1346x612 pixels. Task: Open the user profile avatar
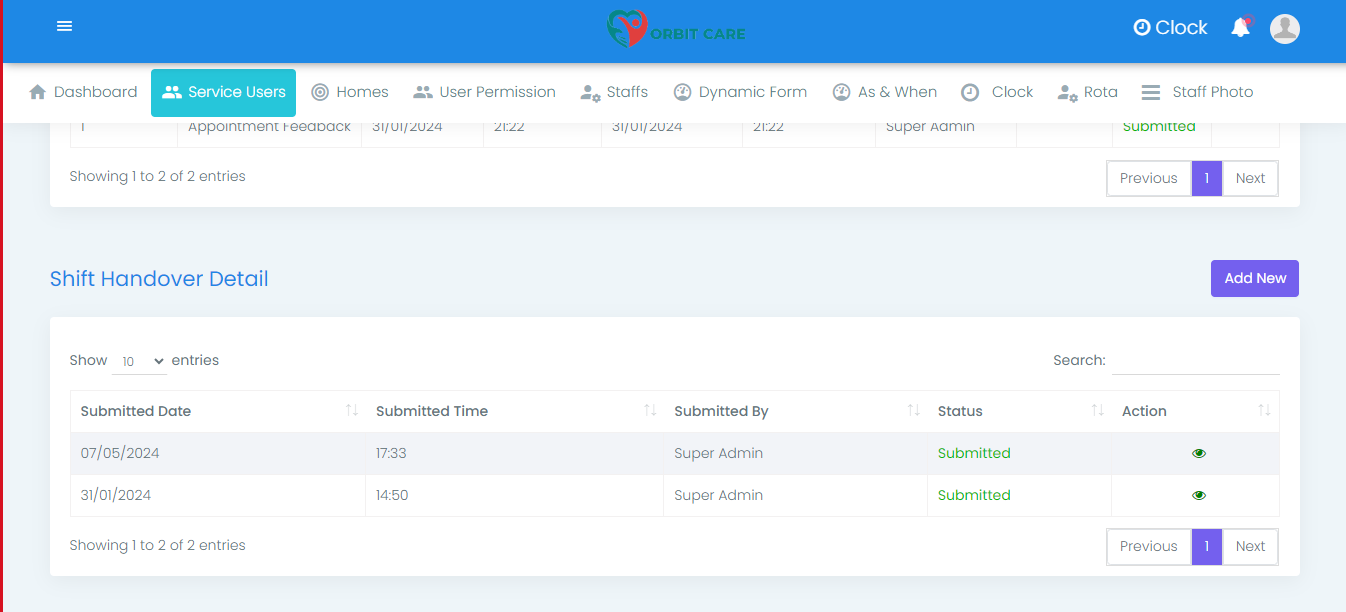(x=1284, y=28)
